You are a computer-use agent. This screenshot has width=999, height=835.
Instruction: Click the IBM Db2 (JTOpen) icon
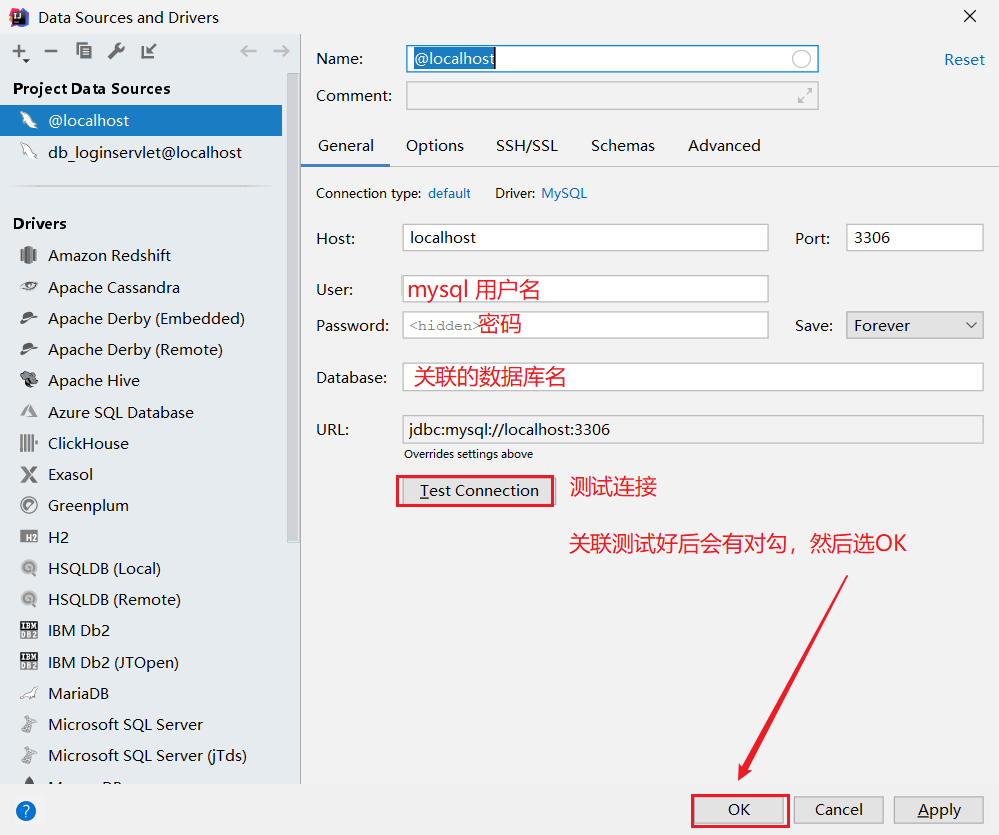29,662
